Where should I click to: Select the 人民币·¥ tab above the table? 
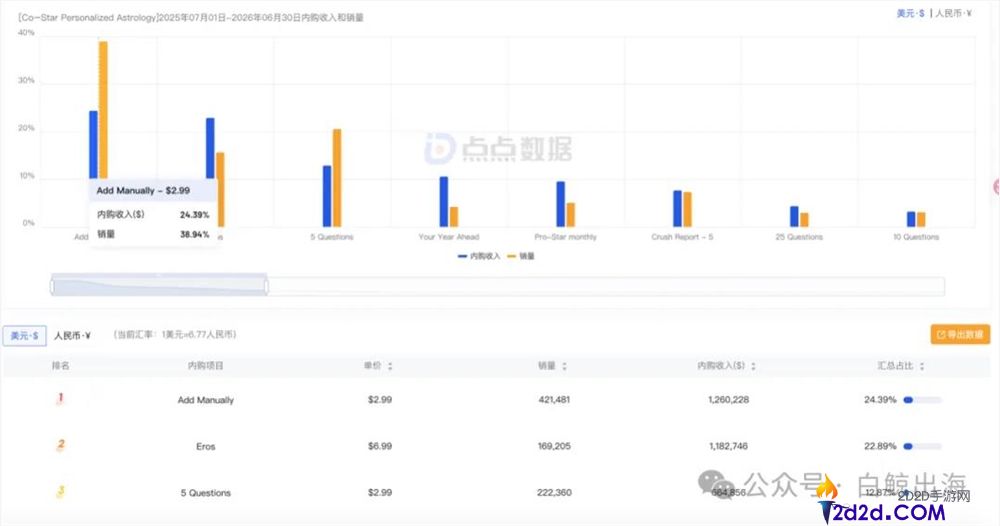72,335
